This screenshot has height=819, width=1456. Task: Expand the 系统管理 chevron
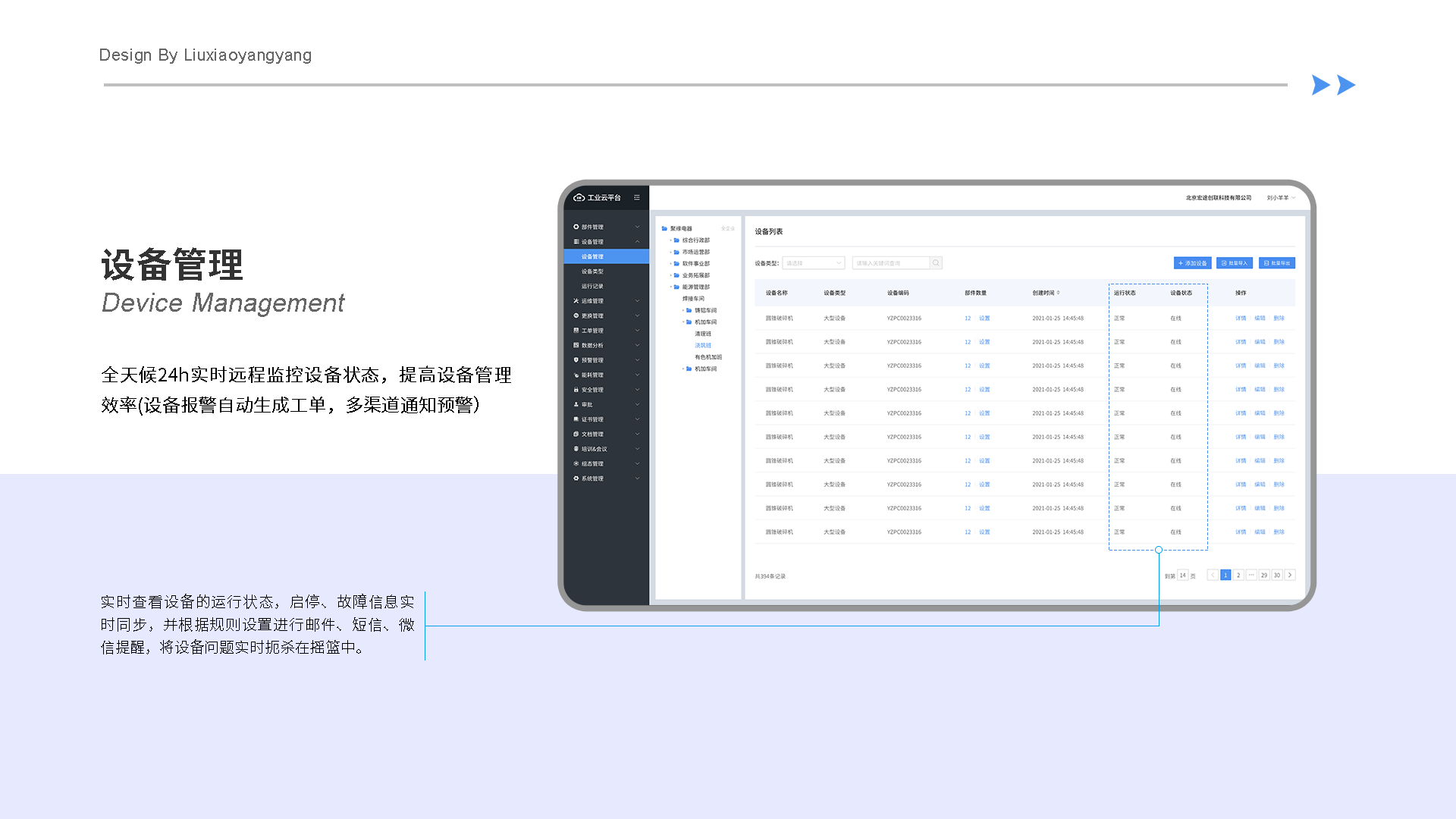coord(638,479)
